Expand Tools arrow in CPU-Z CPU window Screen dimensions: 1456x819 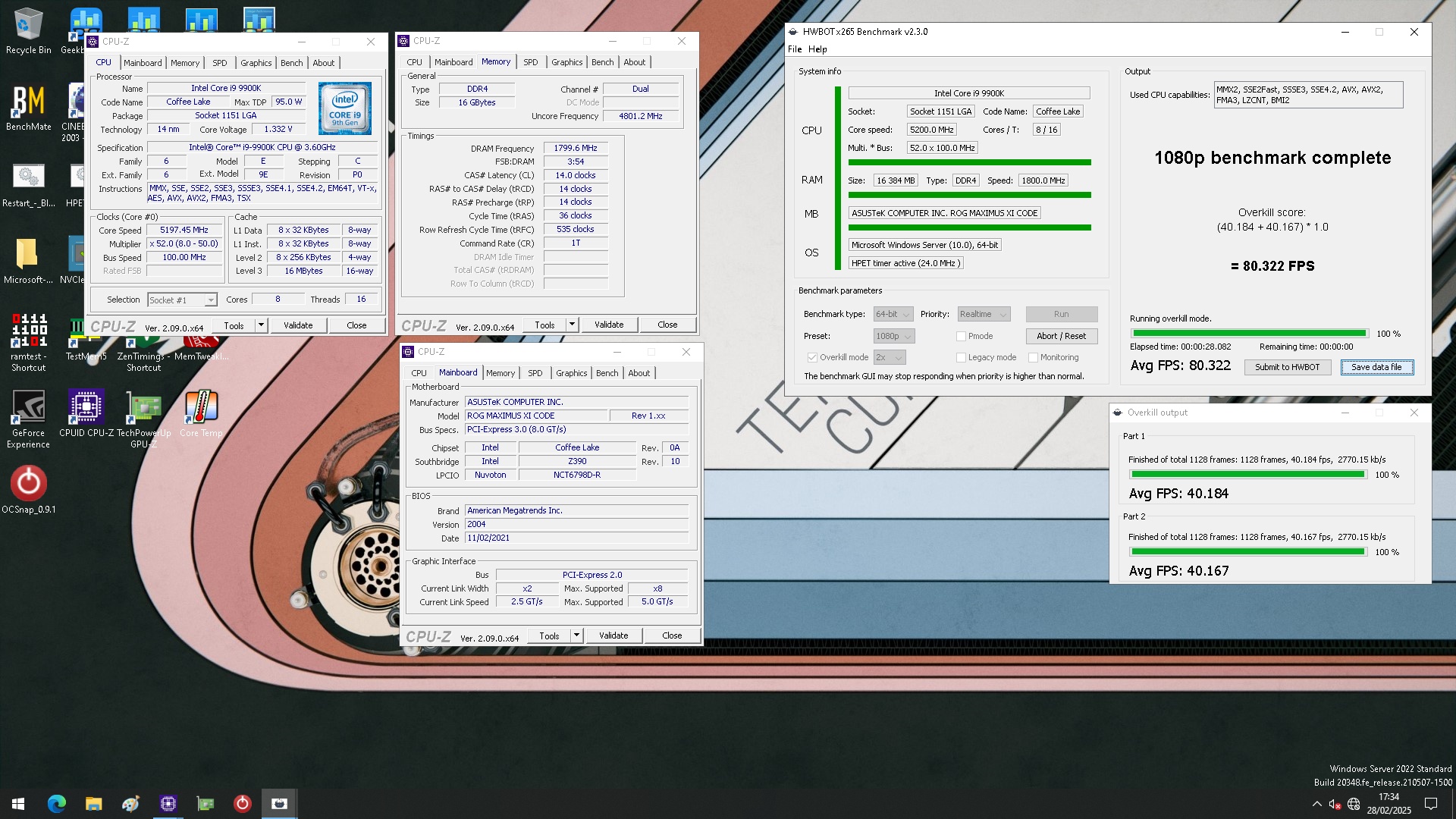261,325
